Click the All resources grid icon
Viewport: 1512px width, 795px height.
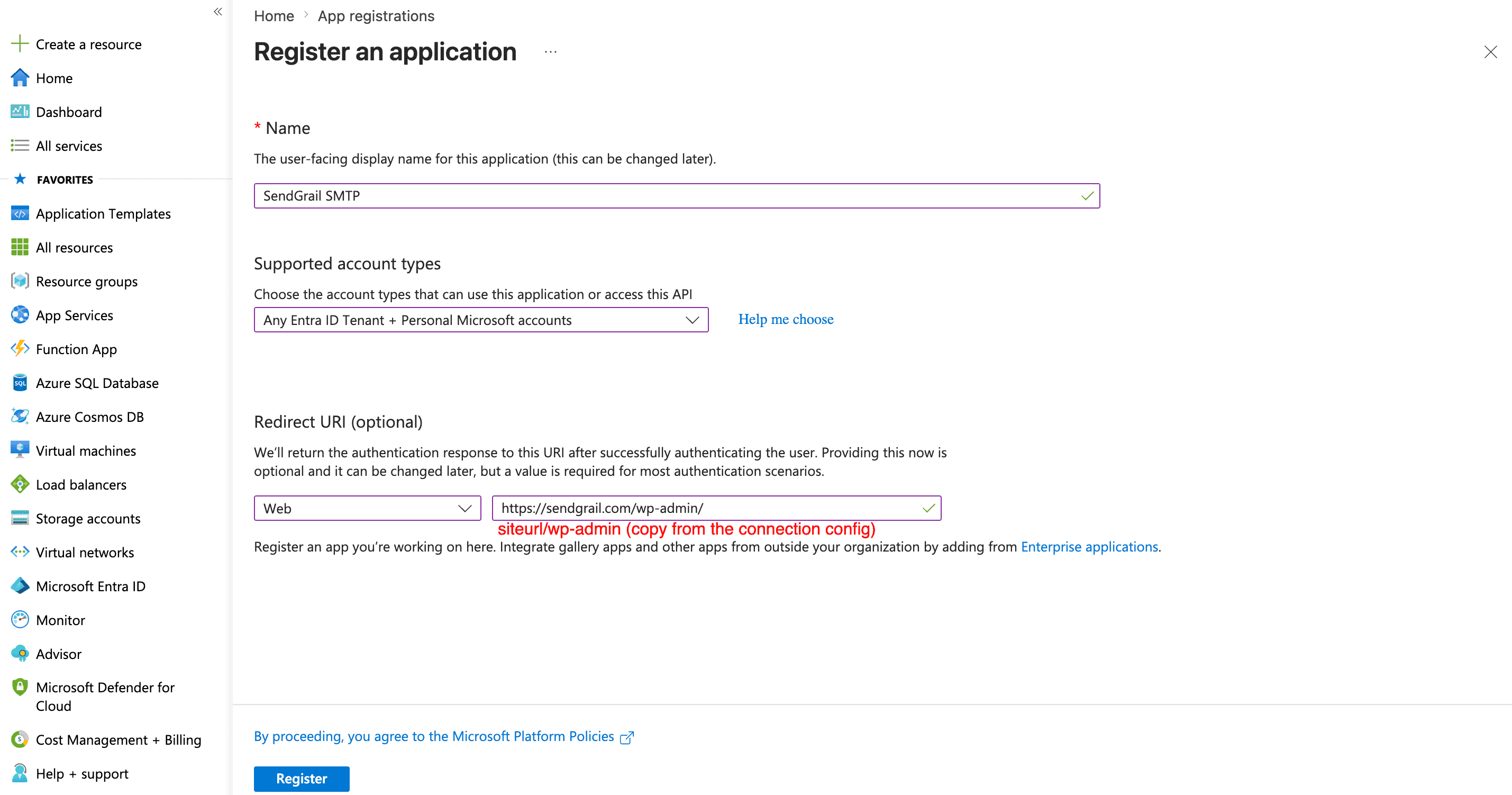[20, 247]
